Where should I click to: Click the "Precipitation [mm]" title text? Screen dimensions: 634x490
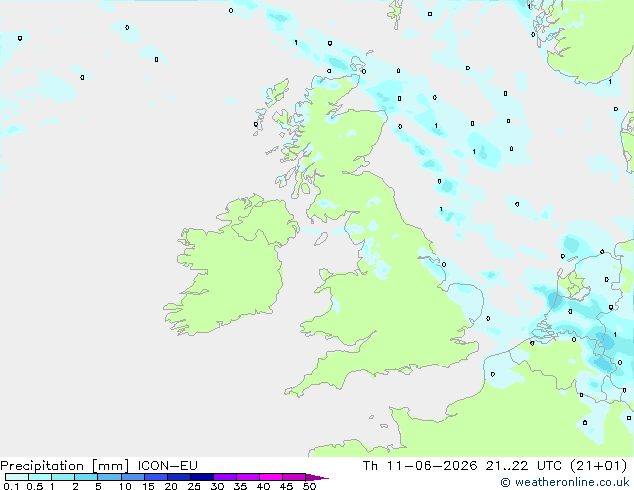pyautogui.click(x=65, y=466)
